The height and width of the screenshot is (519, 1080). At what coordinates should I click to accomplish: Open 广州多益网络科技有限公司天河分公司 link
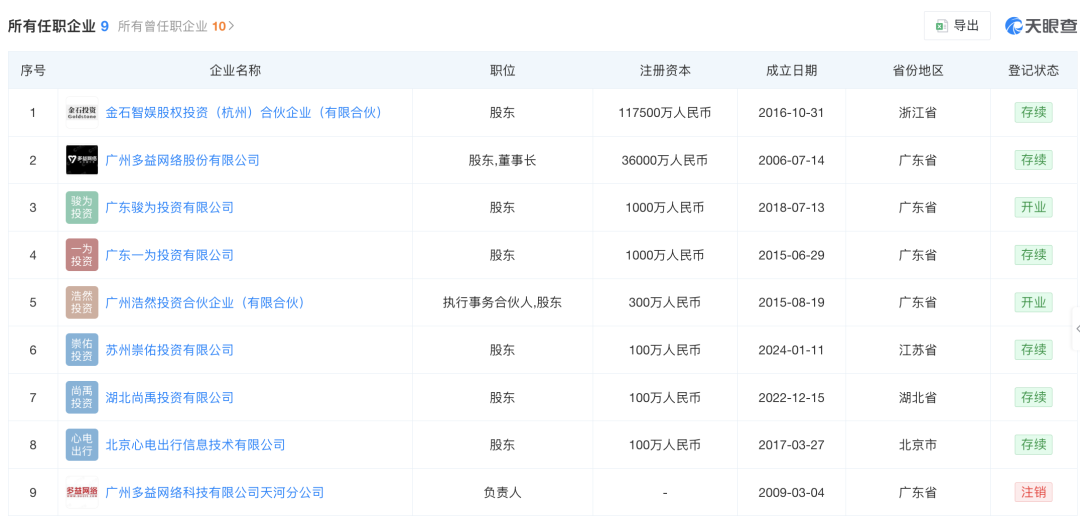tap(214, 492)
